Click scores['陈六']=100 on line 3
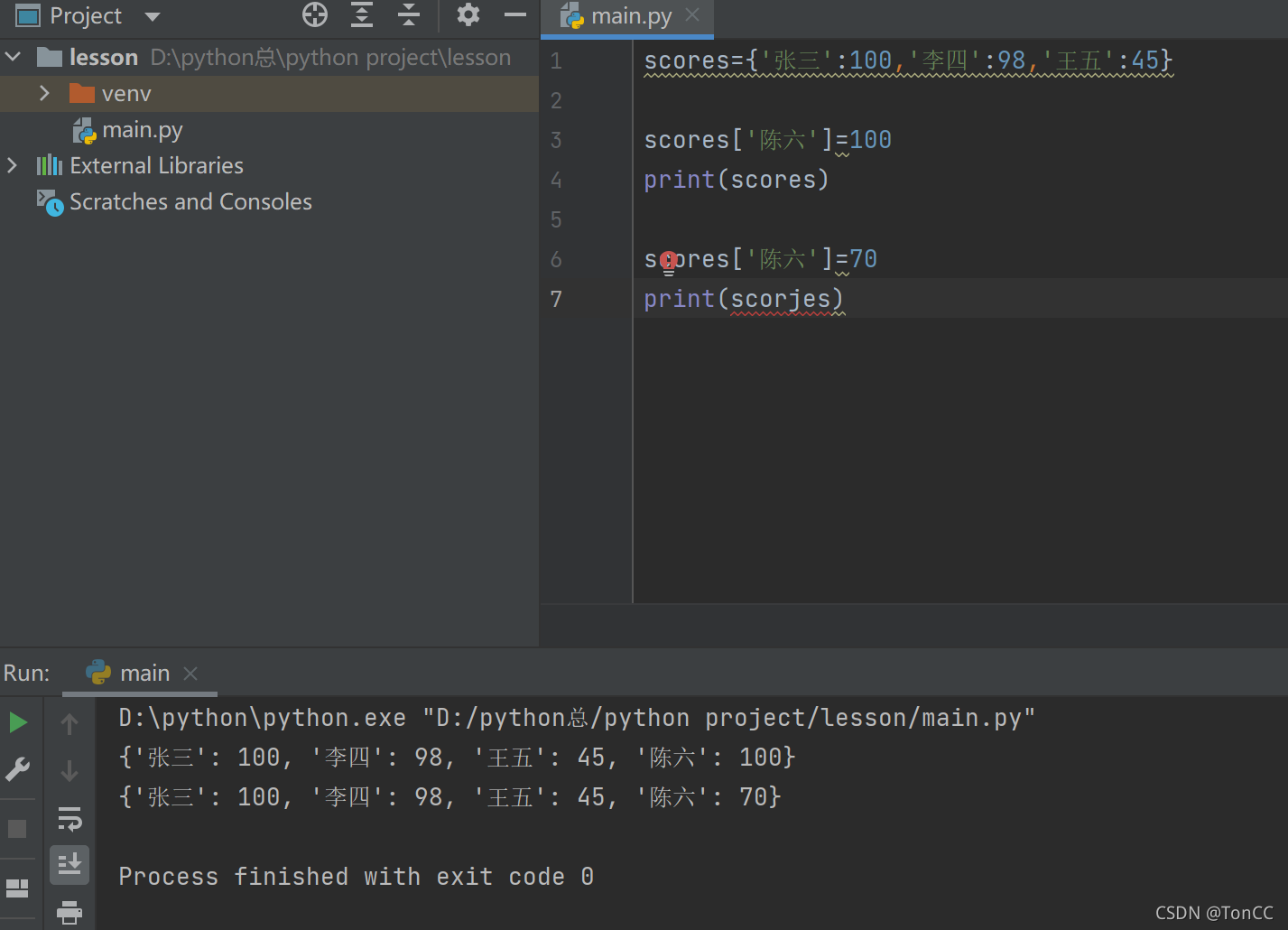Viewport: 1288px width, 930px height. (x=768, y=140)
